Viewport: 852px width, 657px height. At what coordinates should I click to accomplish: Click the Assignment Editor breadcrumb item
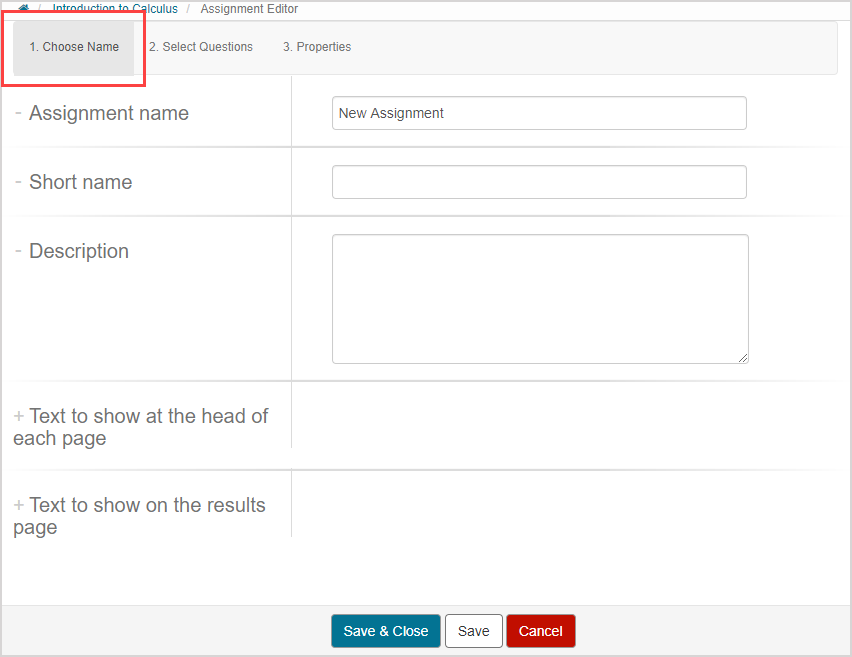pos(248,8)
